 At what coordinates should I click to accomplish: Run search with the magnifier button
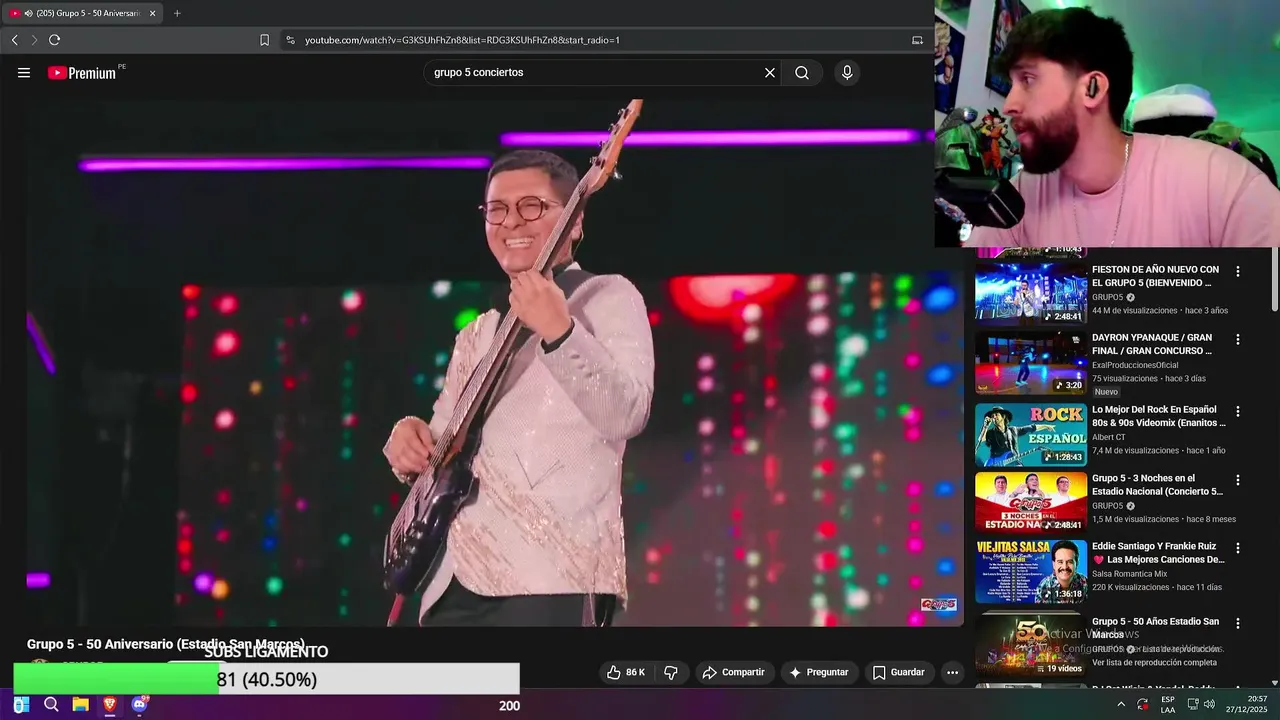click(x=802, y=73)
